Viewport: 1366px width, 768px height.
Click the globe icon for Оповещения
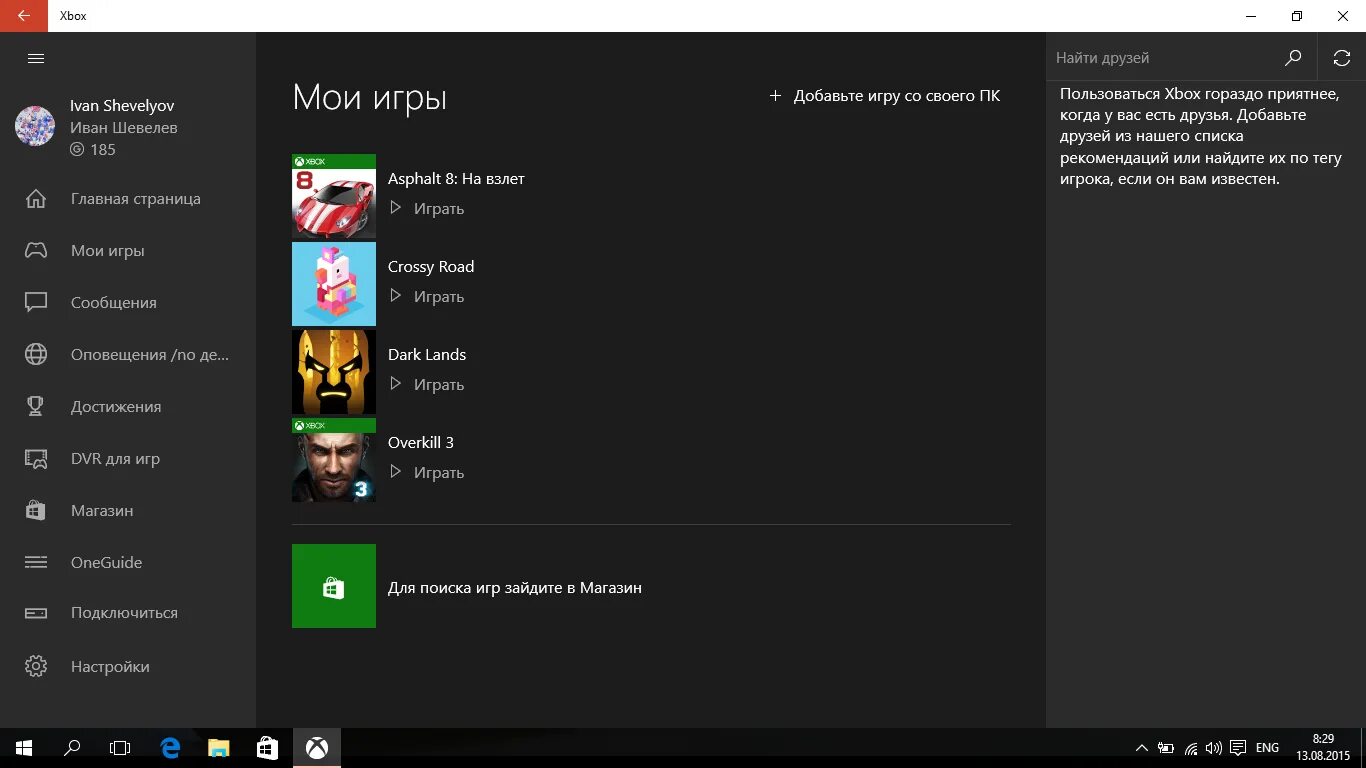point(36,355)
